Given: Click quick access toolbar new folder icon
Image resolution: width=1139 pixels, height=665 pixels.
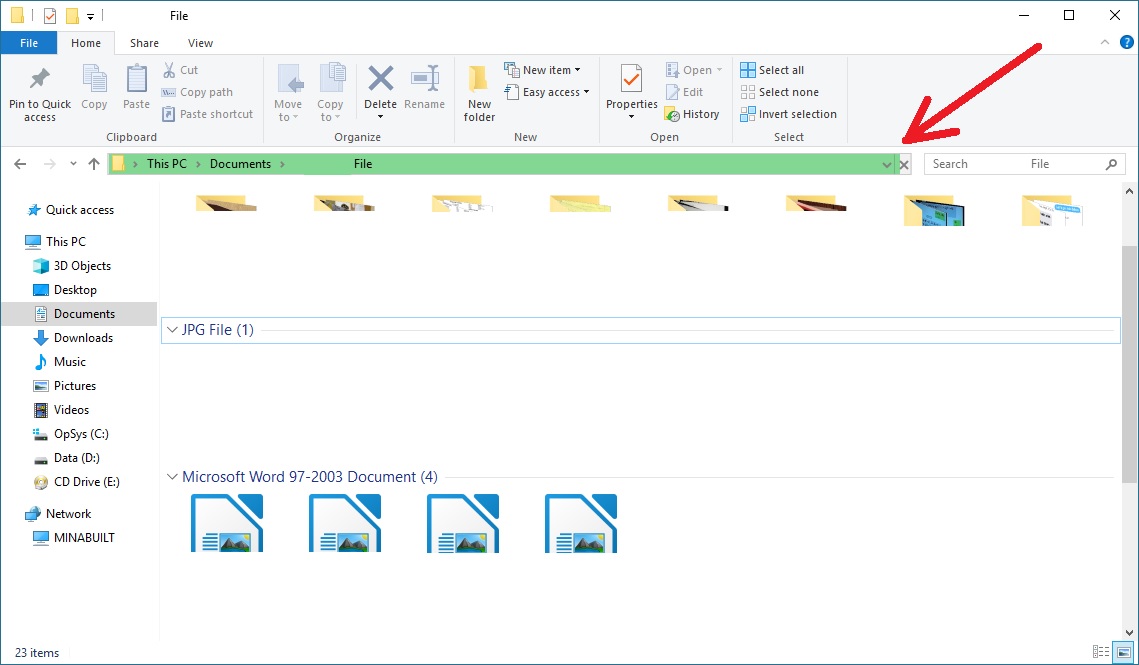Looking at the screenshot, I should pyautogui.click(x=72, y=15).
